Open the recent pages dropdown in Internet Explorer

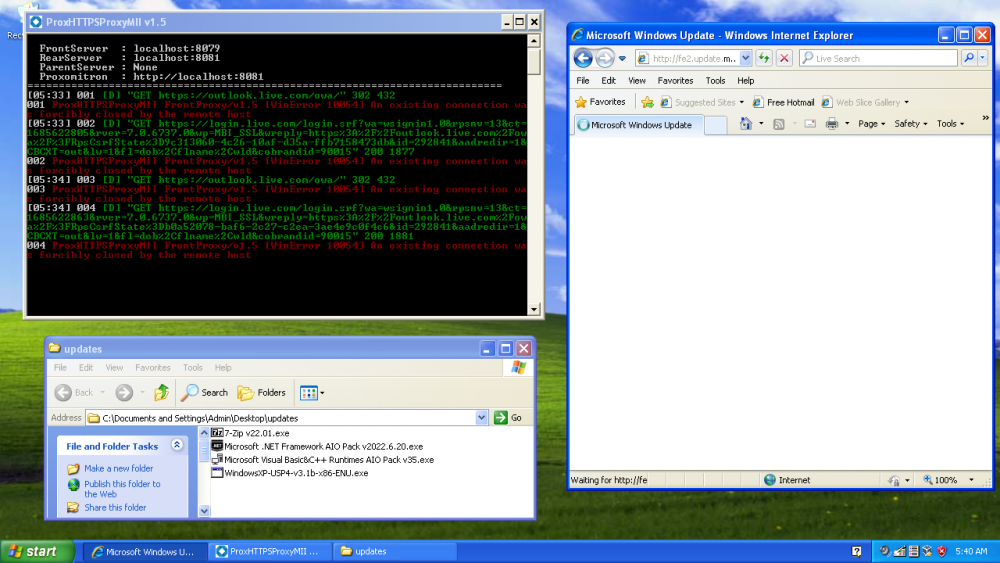click(x=622, y=59)
